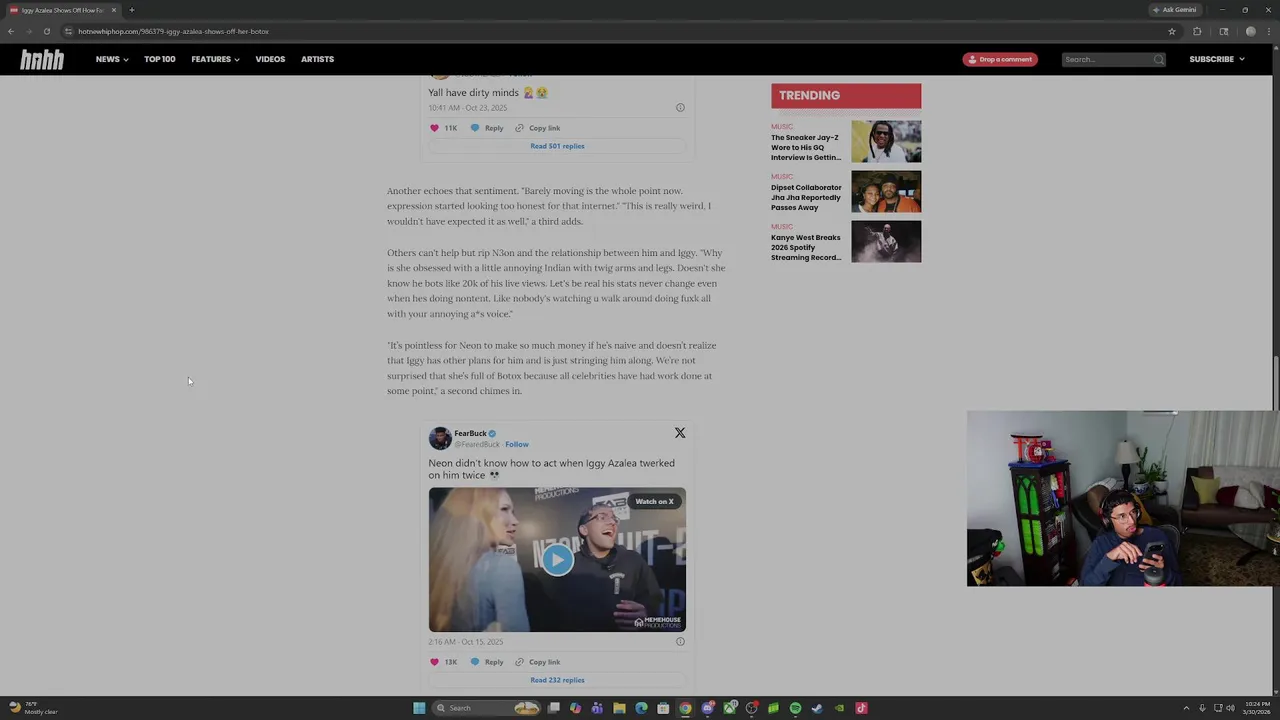Click the hotnewhiphop.com address bar
This screenshot has height=720, width=1280.
click(620, 31)
